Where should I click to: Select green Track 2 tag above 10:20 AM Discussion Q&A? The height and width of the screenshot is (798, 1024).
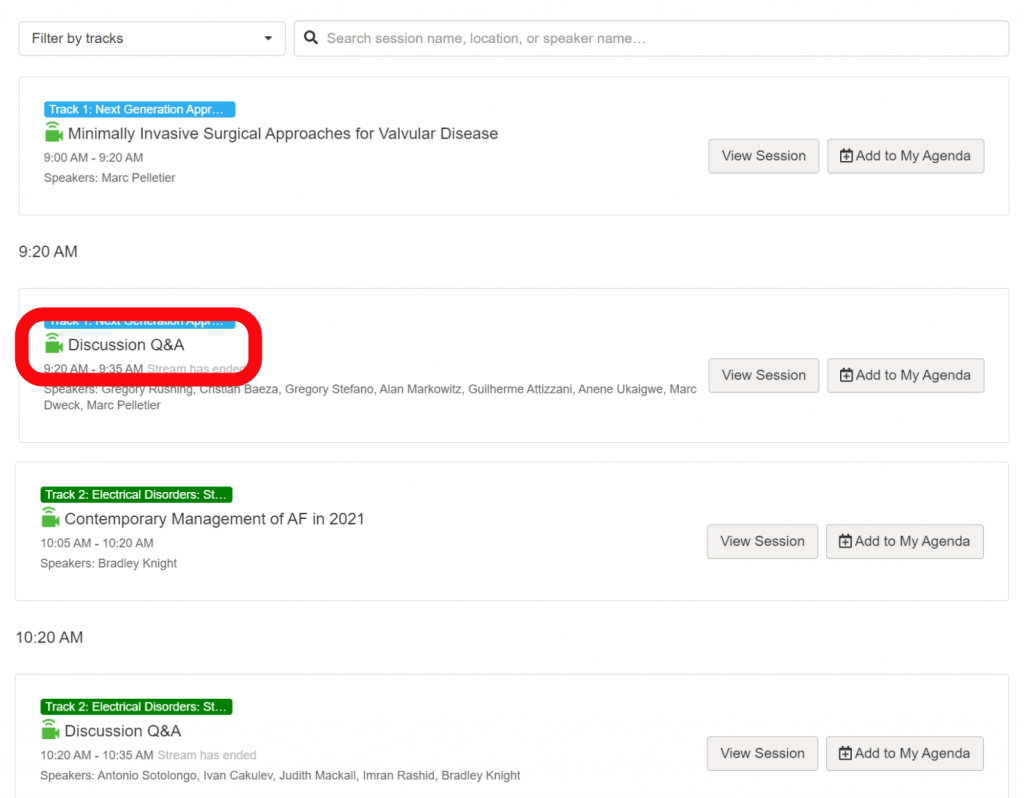click(x=136, y=707)
